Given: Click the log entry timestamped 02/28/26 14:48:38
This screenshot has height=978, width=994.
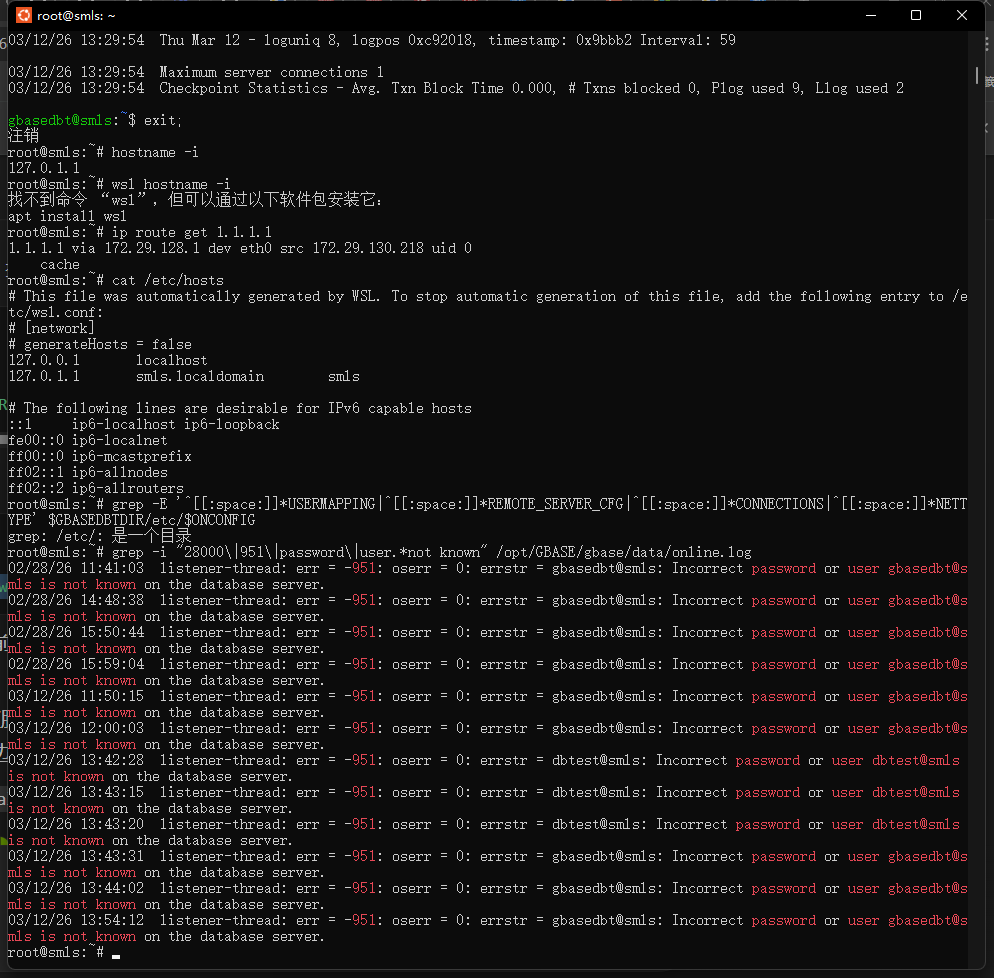Looking at the screenshot, I should coord(487,608).
